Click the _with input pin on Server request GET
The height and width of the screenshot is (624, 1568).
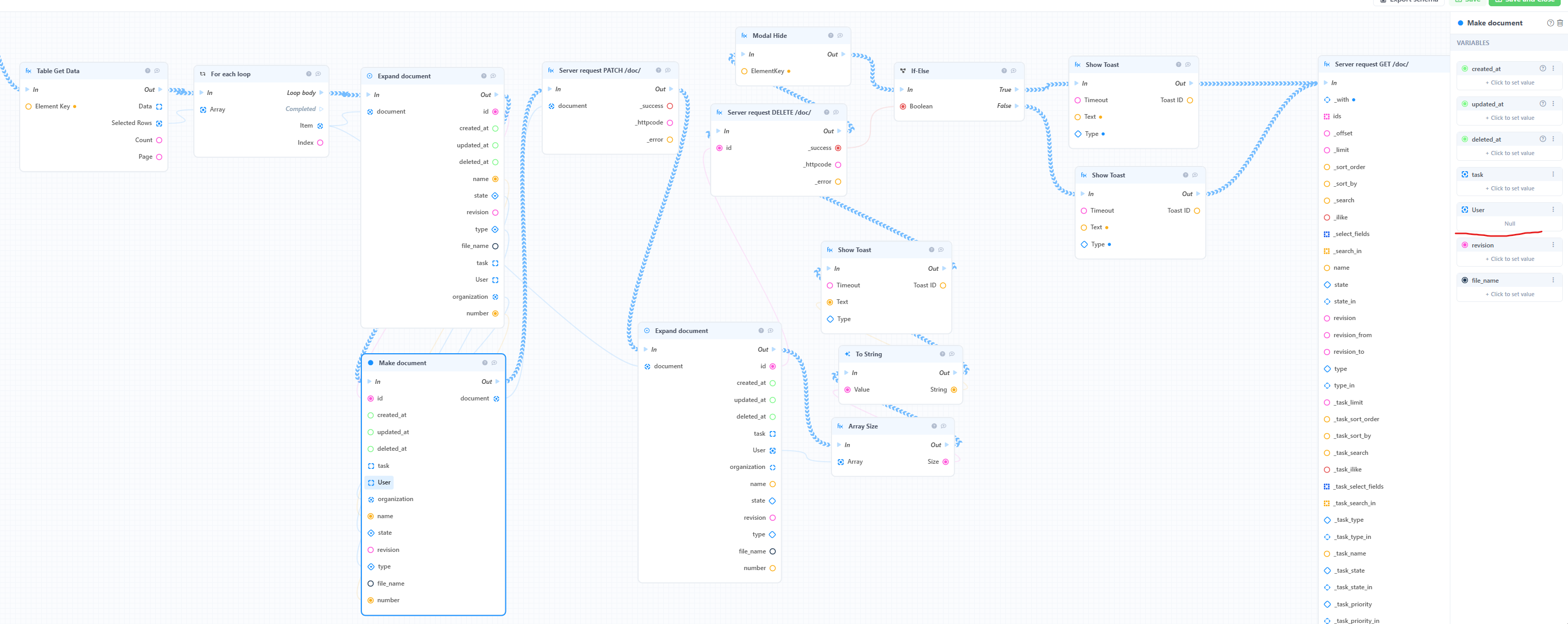[1327, 100]
